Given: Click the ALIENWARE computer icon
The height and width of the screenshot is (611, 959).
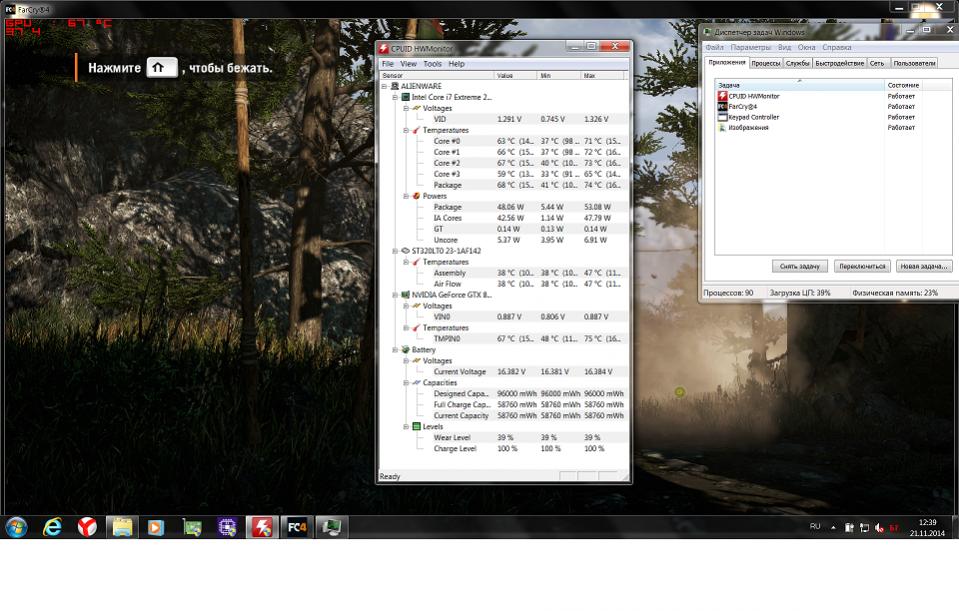Looking at the screenshot, I should click(394, 86).
